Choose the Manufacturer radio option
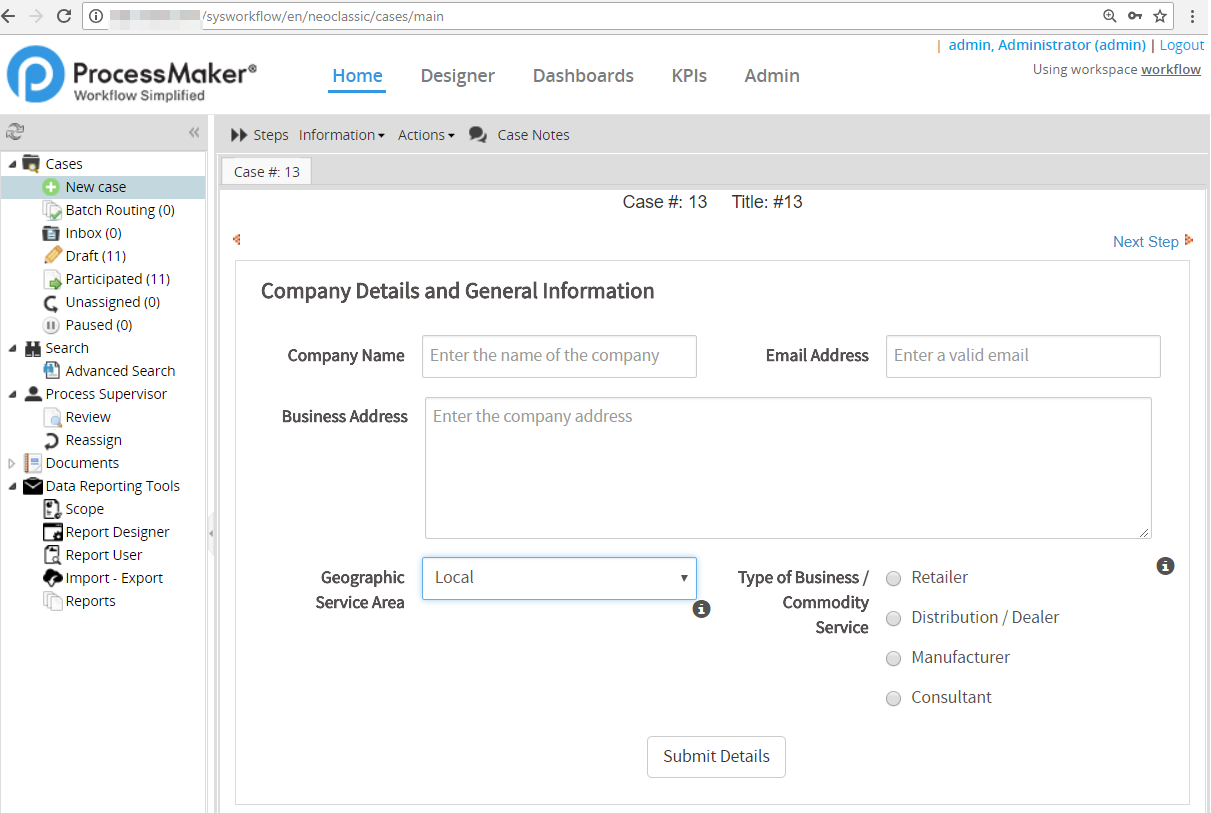This screenshot has height=813, width=1211. (893, 658)
